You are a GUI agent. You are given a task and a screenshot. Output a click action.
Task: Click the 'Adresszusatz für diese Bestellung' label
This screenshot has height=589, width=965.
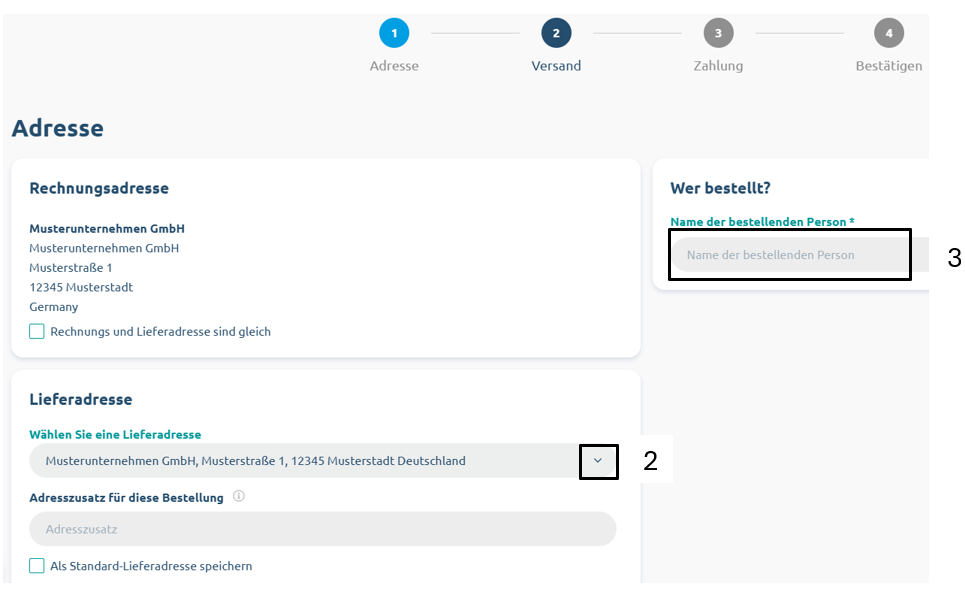point(126,497)
